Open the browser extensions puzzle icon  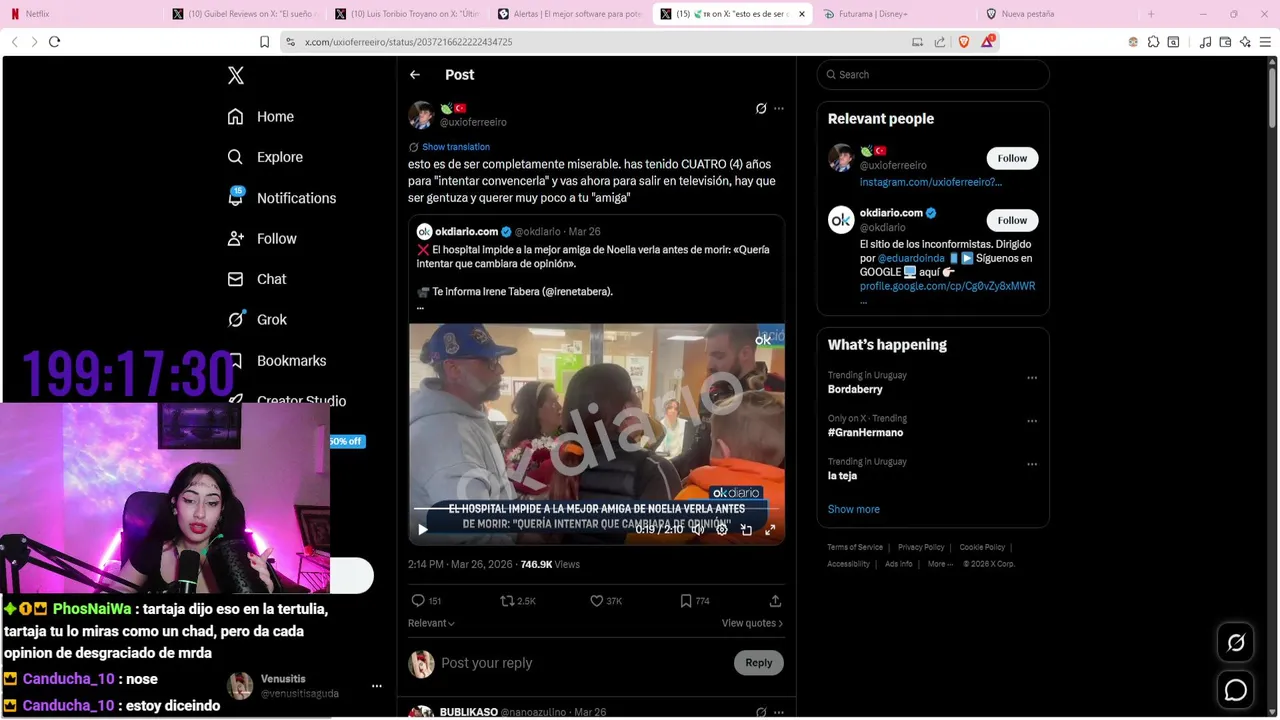pyautogui.click(x=1153, y=42)
